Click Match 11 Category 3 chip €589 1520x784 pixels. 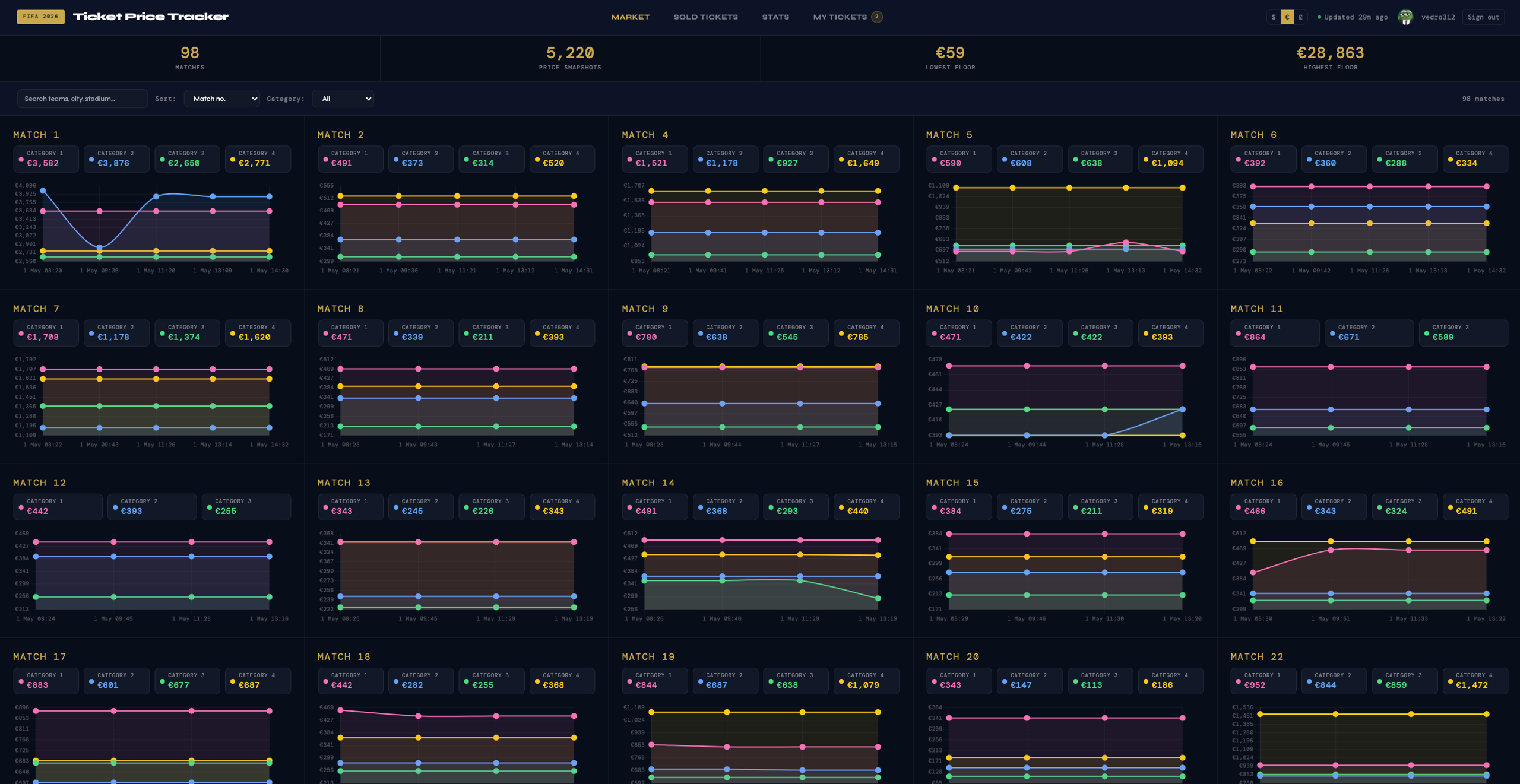click(x=1463, y=333)
